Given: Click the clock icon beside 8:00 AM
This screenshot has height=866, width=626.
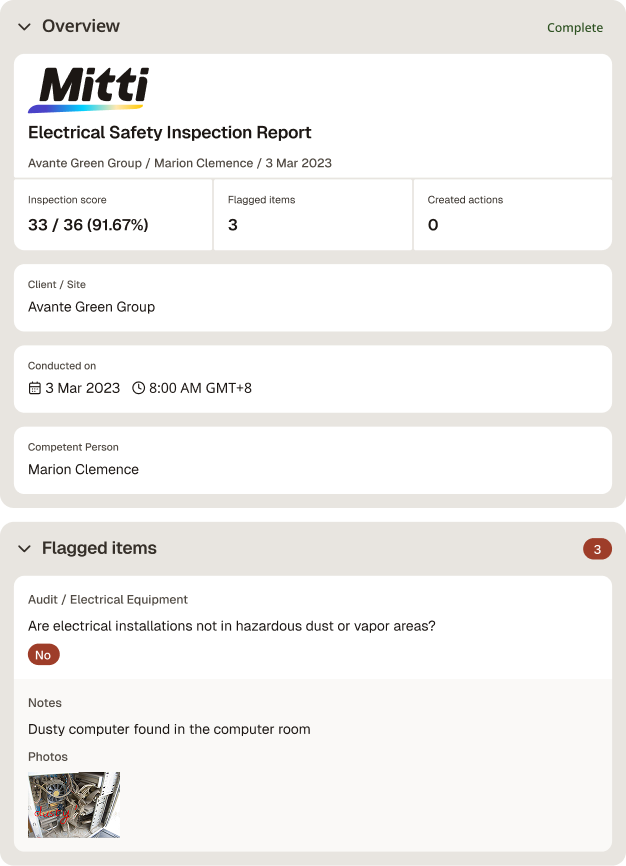Looking at the screenshot, I should click(x=139, y=388).
